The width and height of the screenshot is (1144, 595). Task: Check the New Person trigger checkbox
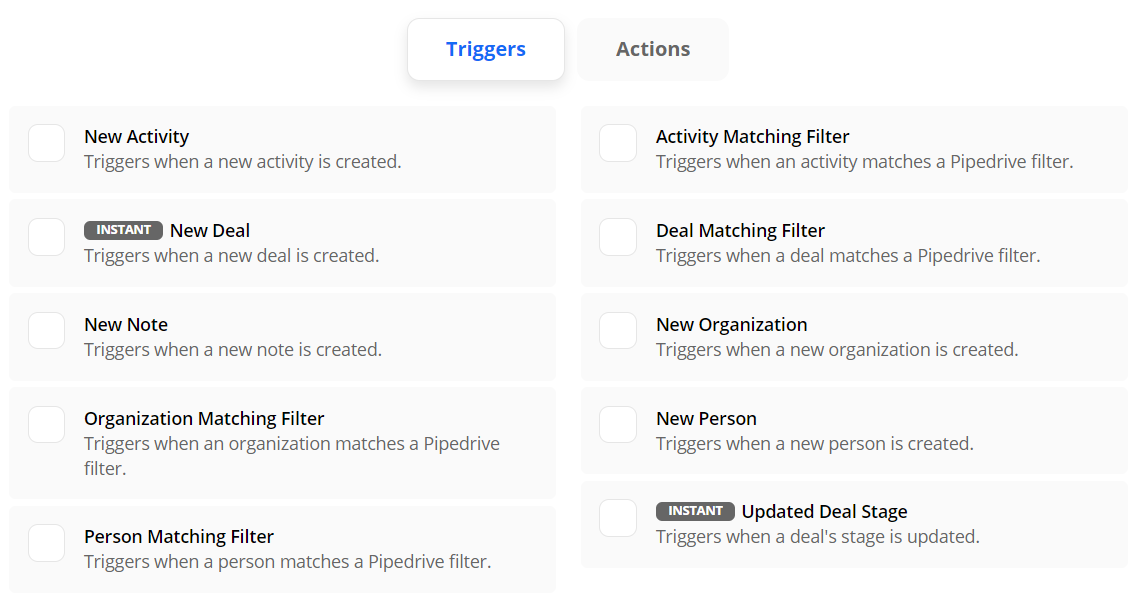point(618,424)
